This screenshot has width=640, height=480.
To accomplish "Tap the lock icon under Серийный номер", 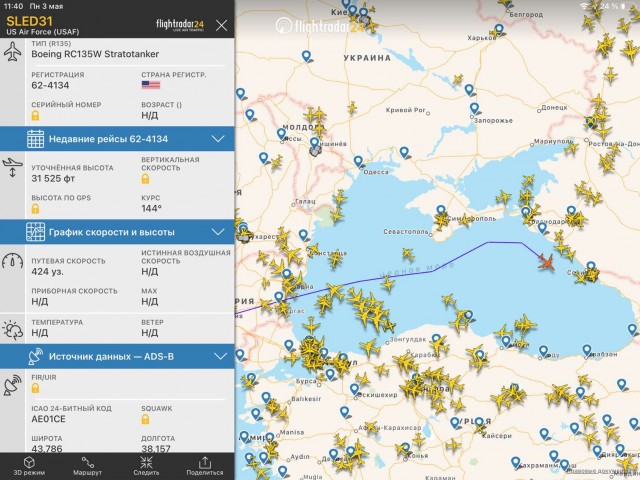I will click(x=36, y=116).
